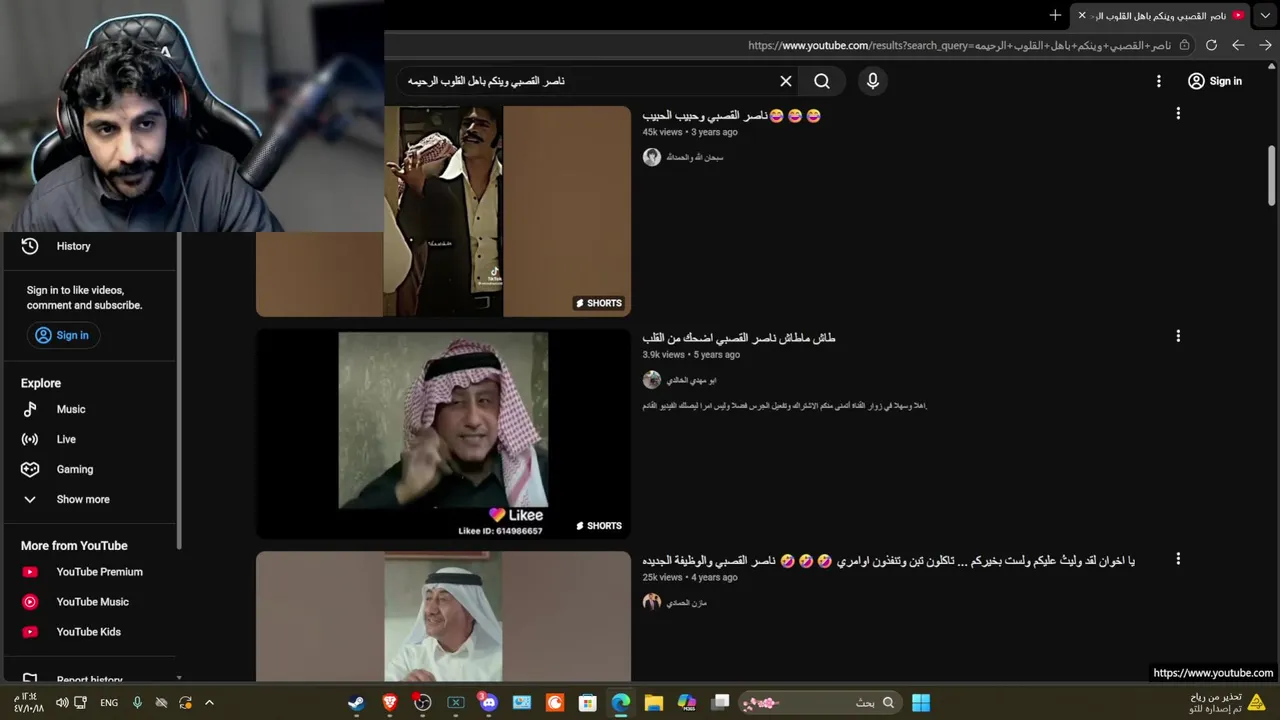Screen dimensions: 1280x720
Task: Open volume control in system tray
Action: [x=62, y=702]
